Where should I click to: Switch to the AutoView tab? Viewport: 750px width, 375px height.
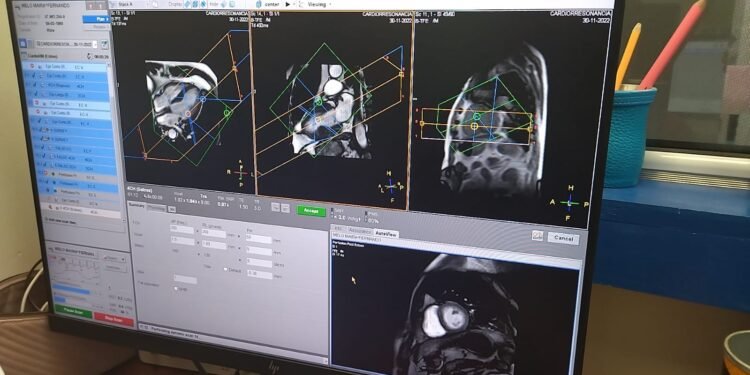[386, 234]
